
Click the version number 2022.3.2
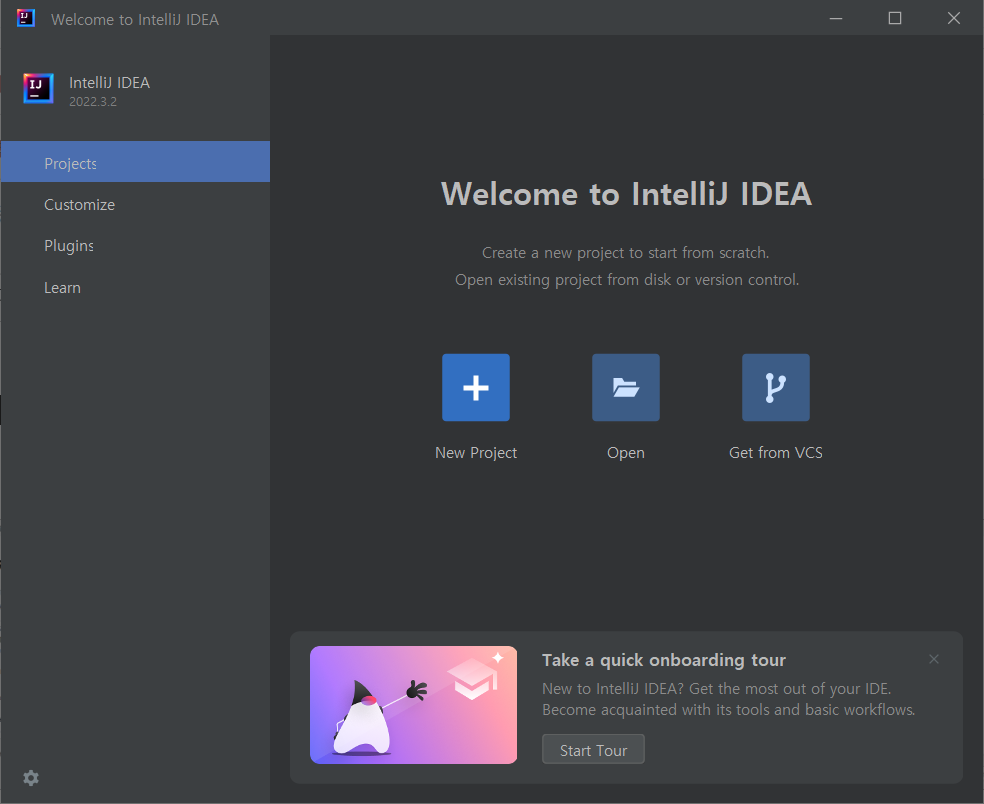[x=92, y=100]
